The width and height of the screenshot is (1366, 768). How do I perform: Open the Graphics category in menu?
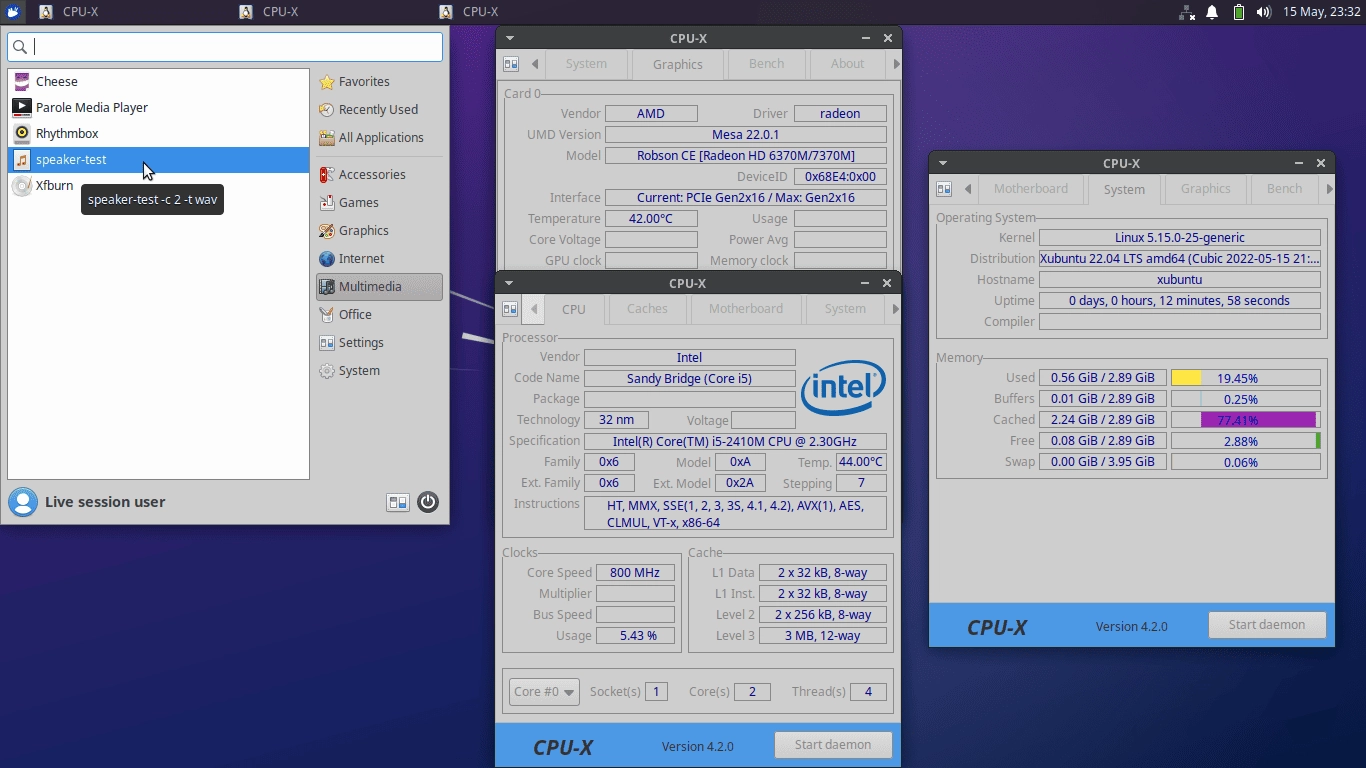pos(379,231)
